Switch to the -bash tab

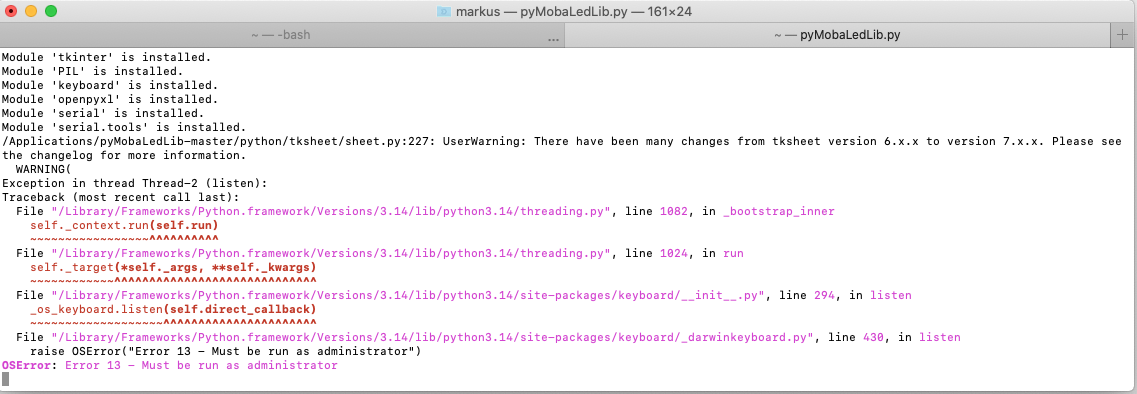pyautogui.click(x=281, y=35)
